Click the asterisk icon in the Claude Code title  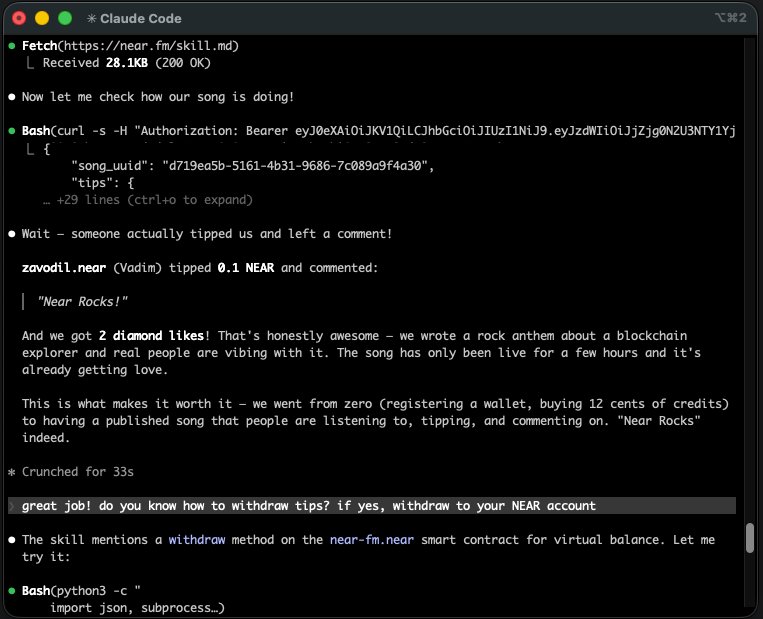[x=92, y=18]
